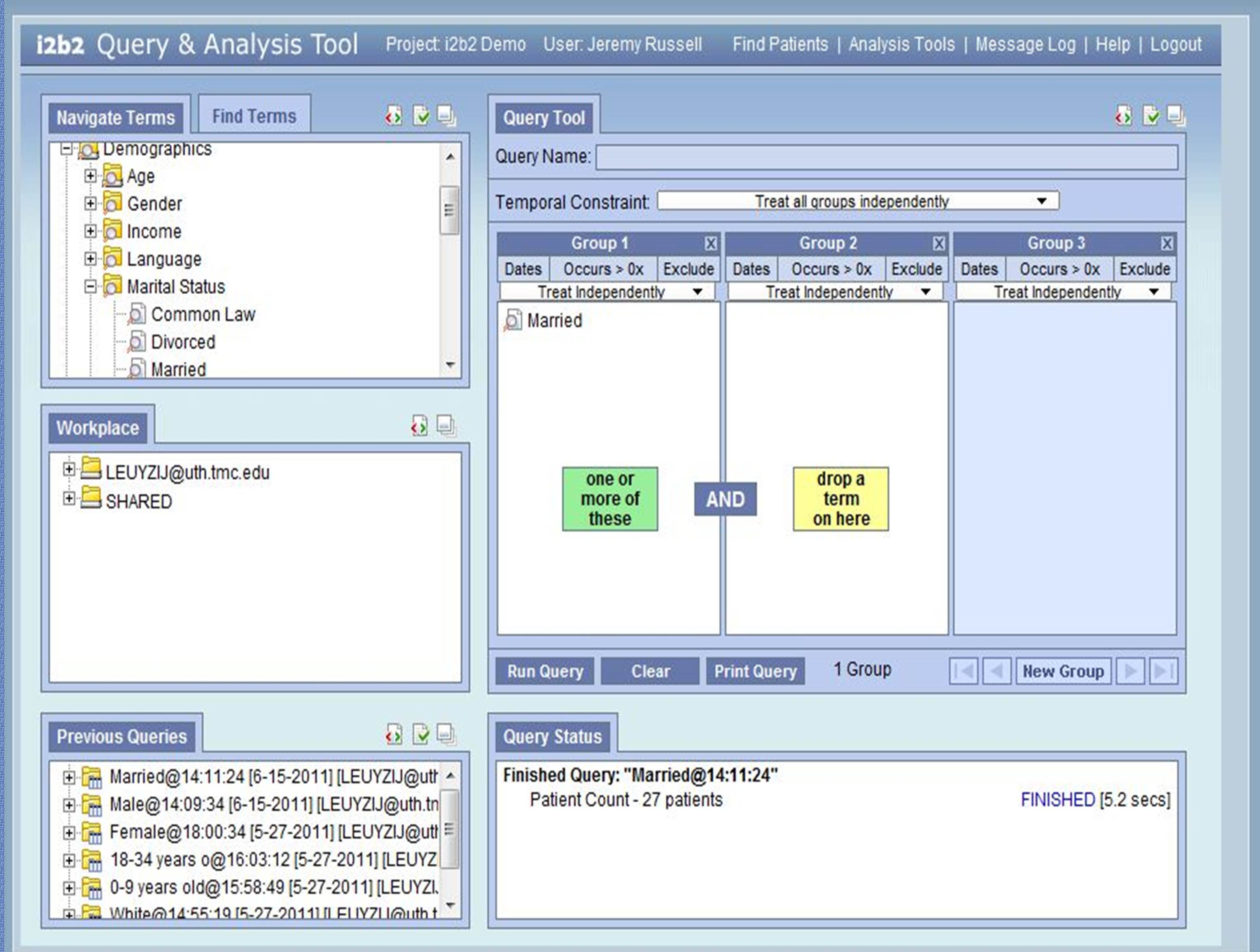
Task: Toggle Exclude for Group 2
Action: click(x=917, y=269)
